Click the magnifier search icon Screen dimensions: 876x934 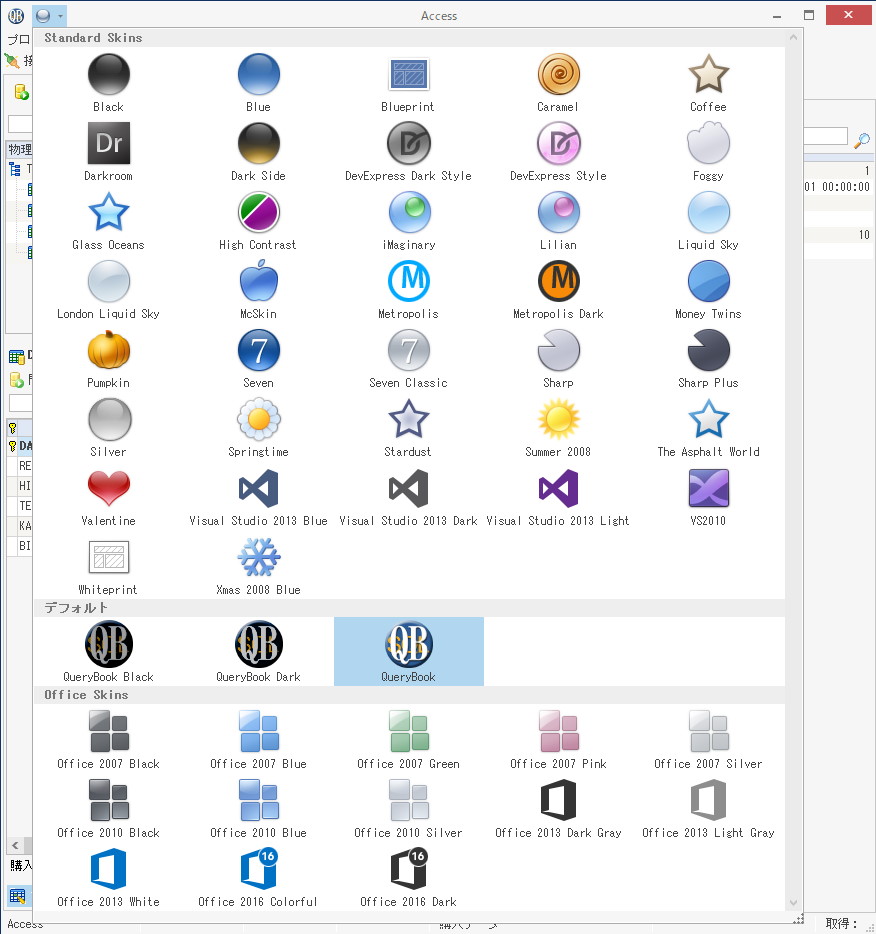click(x=862, y=140)
